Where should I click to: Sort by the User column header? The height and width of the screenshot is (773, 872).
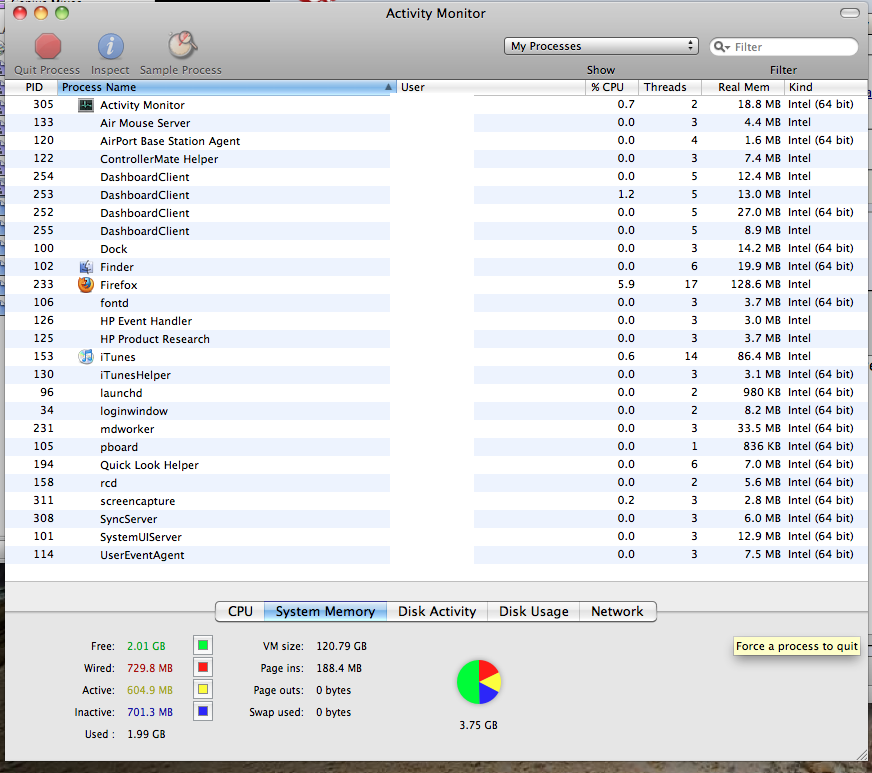490,87
